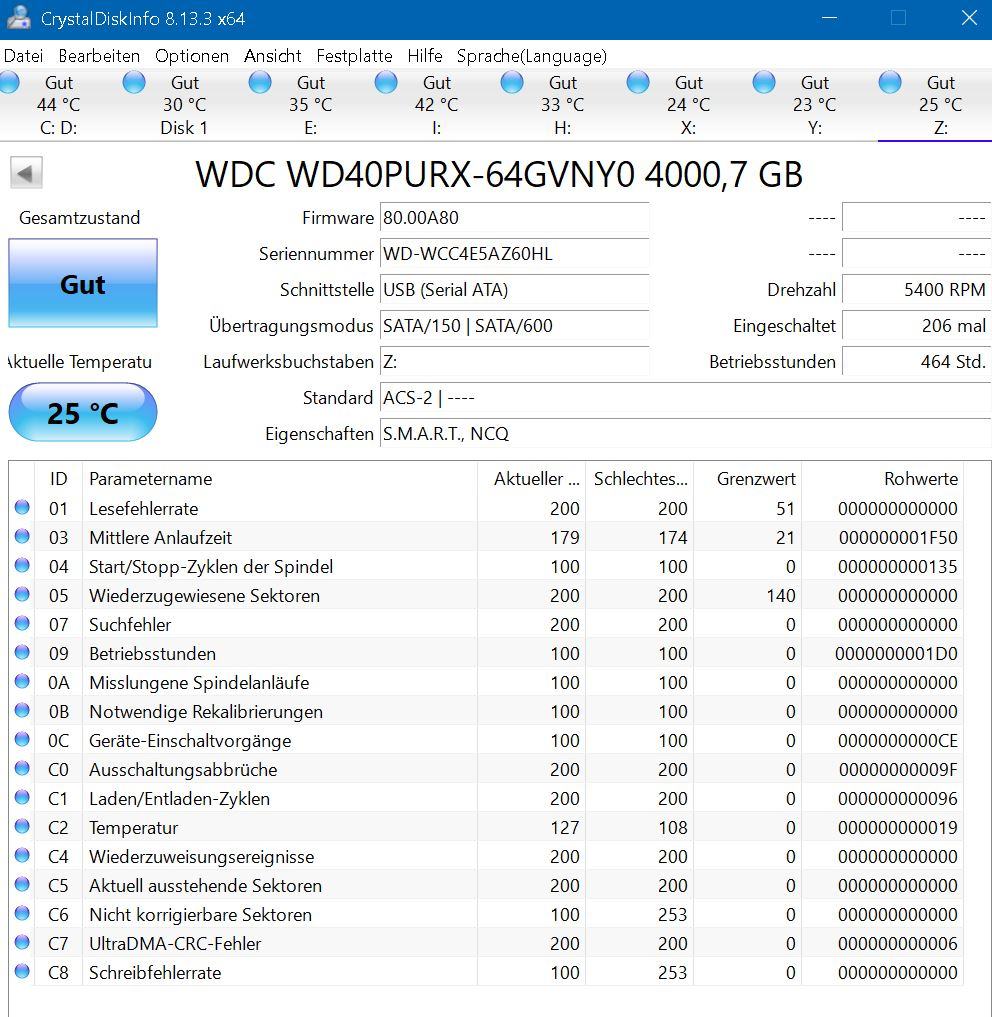This screenshot has width=992, height=1017.
Task: Select the Wiederzuweisungsereignisse parameter row
Action: (x=487, y=856)
